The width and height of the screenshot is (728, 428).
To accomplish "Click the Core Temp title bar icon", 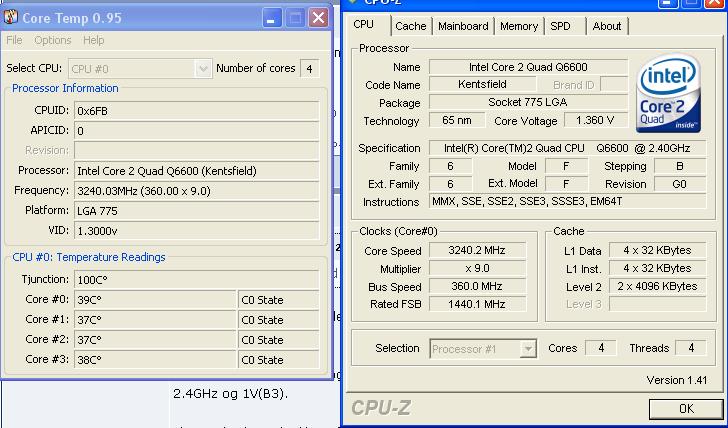I will click(x=11, y=18).
